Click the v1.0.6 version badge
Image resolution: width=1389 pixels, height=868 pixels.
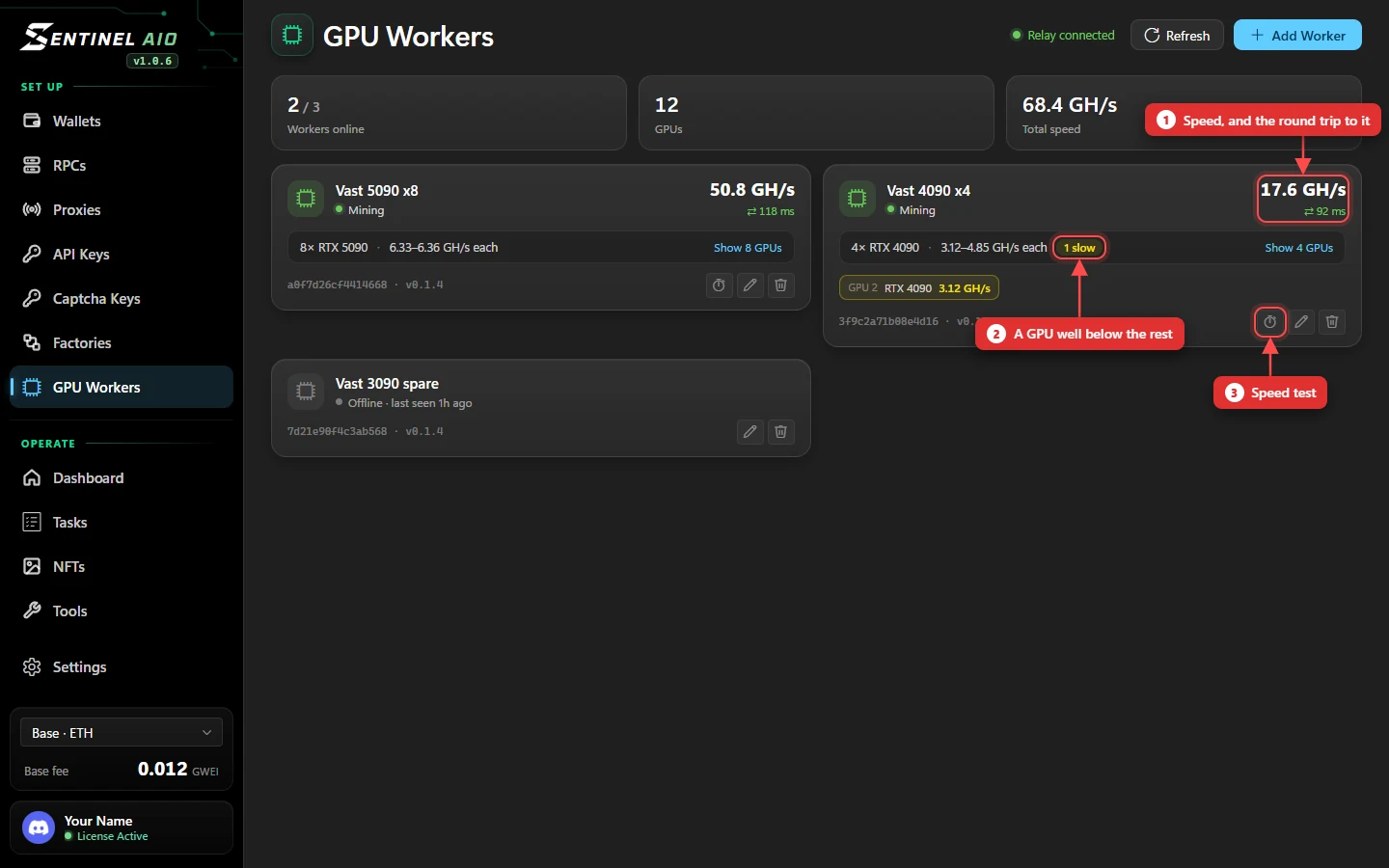(152, 61)
